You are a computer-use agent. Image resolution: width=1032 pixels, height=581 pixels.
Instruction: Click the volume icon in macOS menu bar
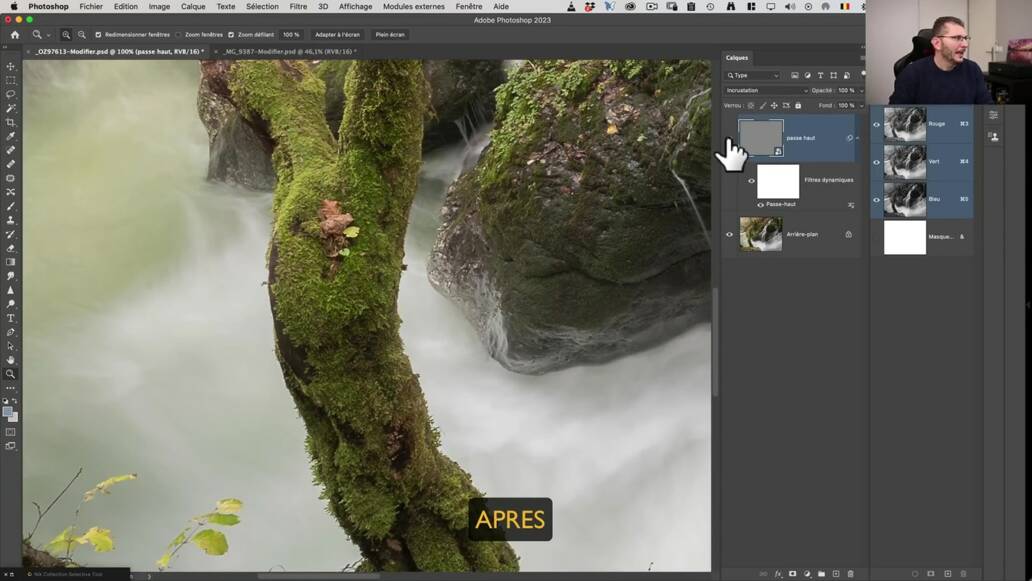[790, 7]
